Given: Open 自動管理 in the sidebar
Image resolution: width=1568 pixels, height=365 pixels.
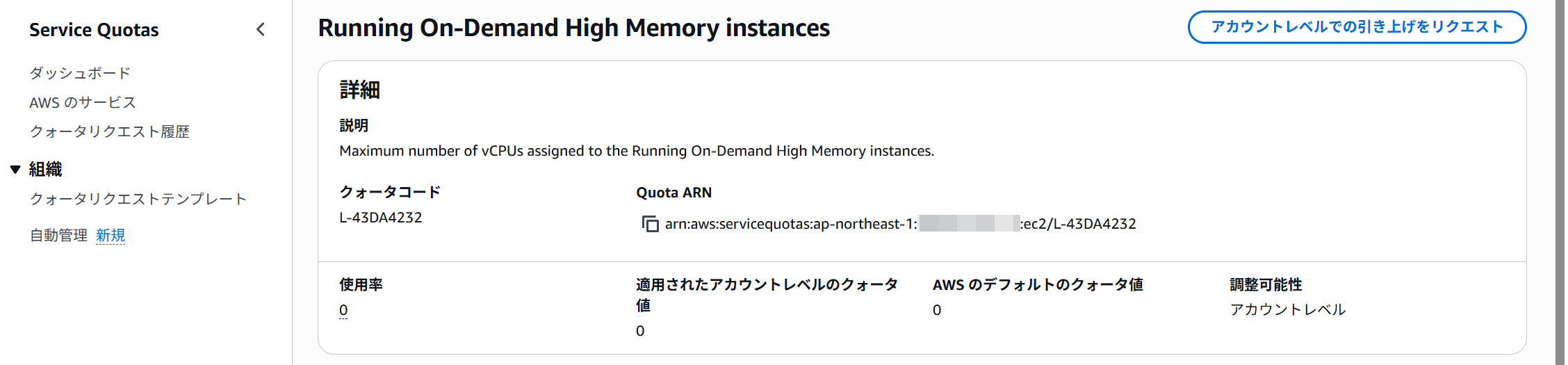Looking at the screenshot, I should click(x=58, y=236).
